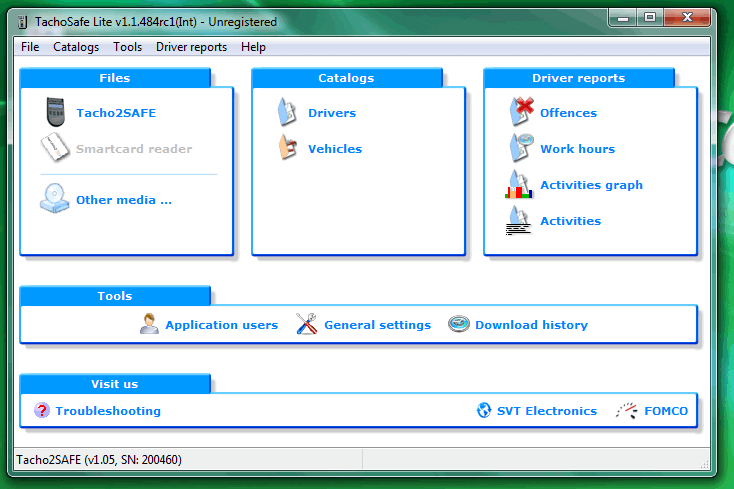This screenshot has width=734, height=489.
Task: Click the Vehicles catalog icon
Action: 287,149
